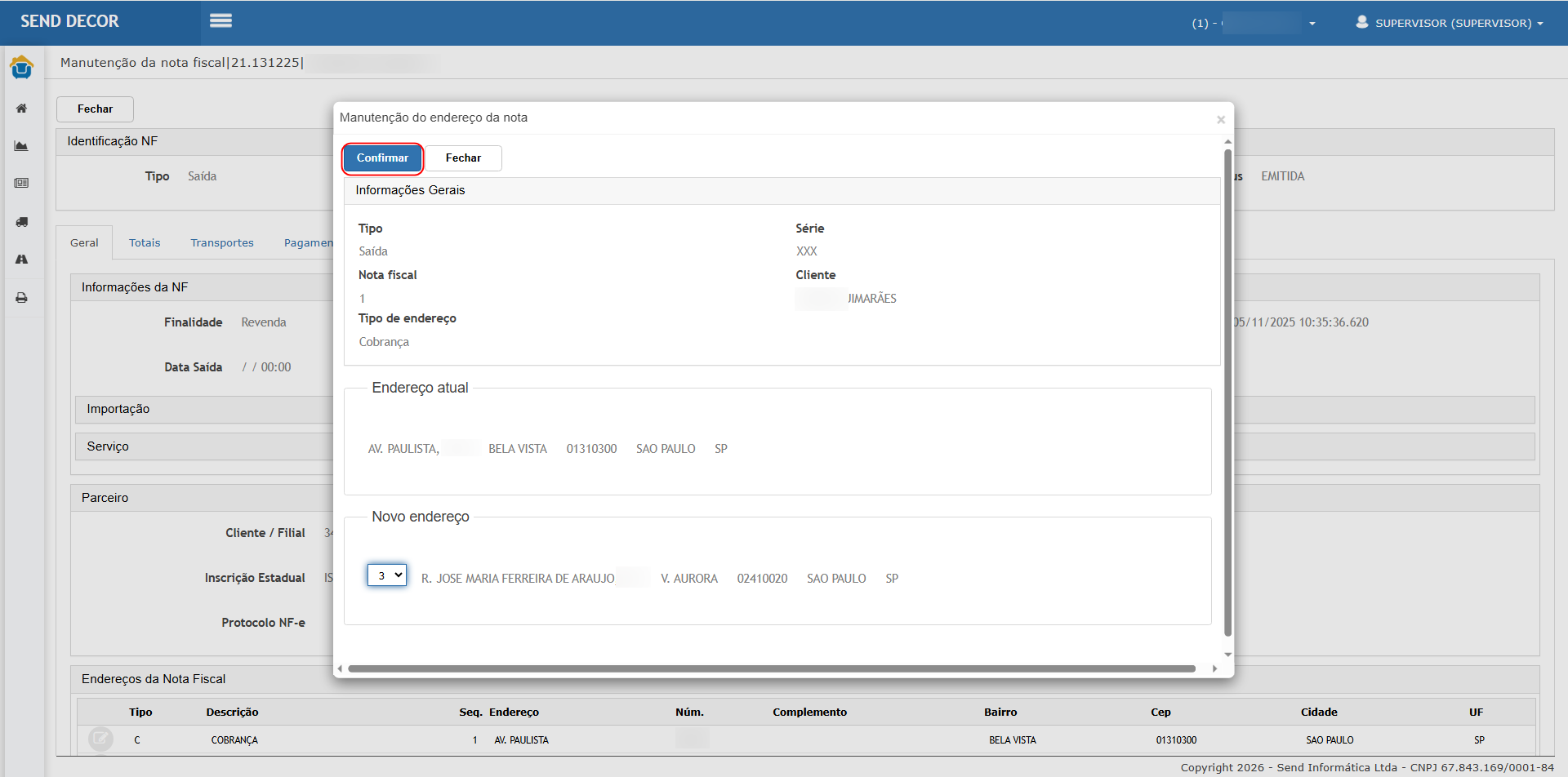Open the home icon in sidebar
1568x777 pixels.
tap(22, 109)
